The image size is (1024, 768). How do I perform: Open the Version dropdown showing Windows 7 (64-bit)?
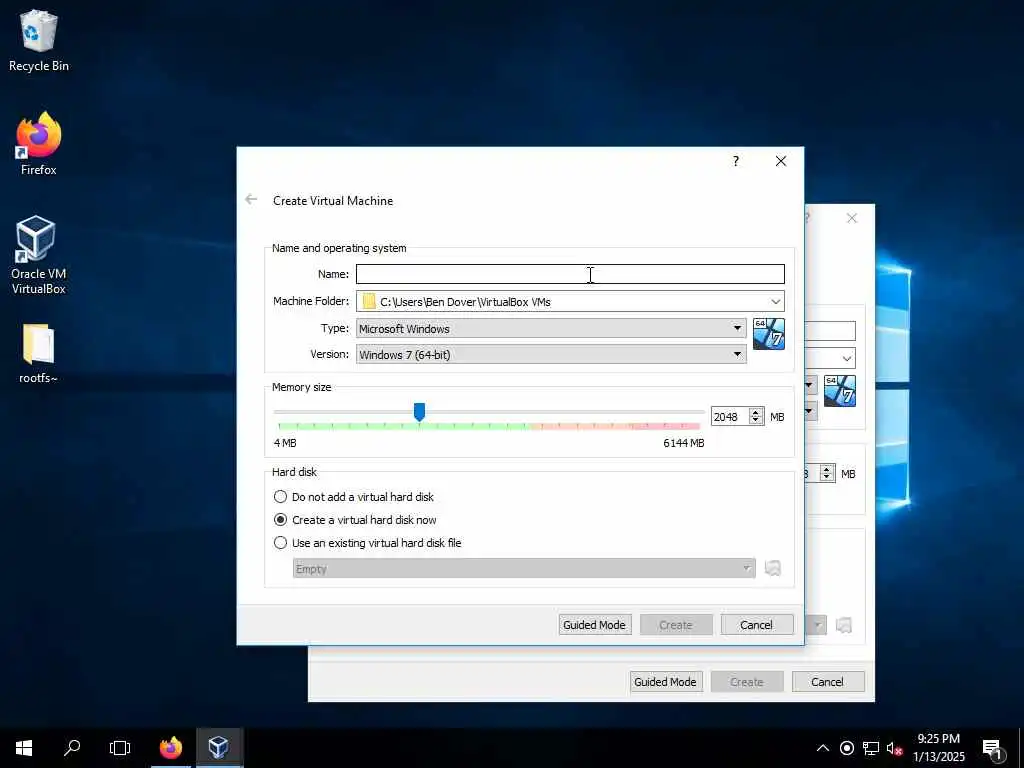click(551, 355)
